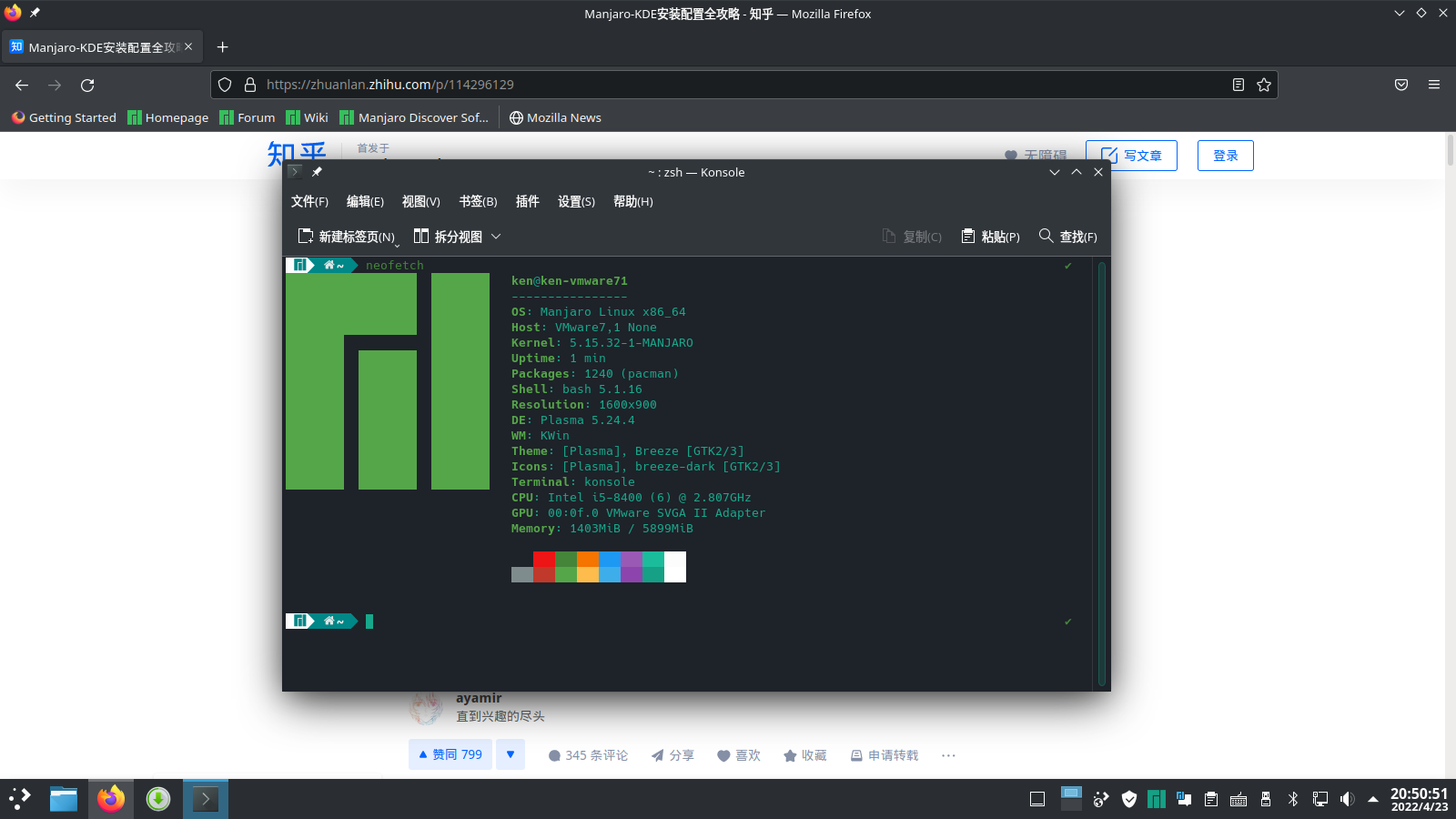
Task: Open the 345 条评论 comments
Action: (588, 755)
